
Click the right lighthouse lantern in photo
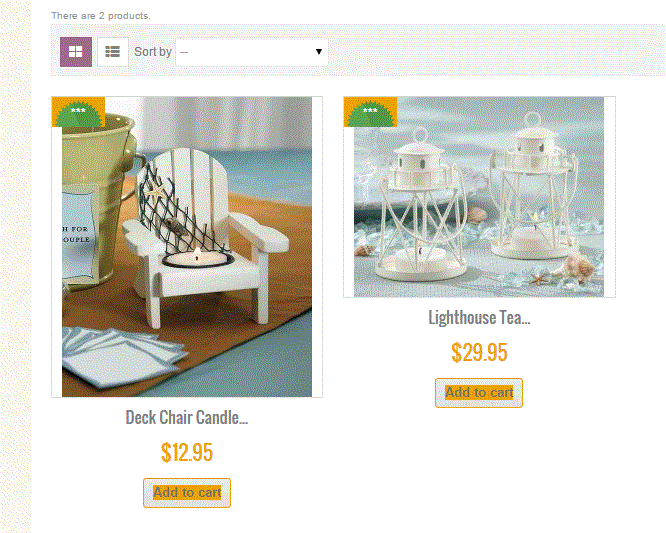(x=533, y=187)
